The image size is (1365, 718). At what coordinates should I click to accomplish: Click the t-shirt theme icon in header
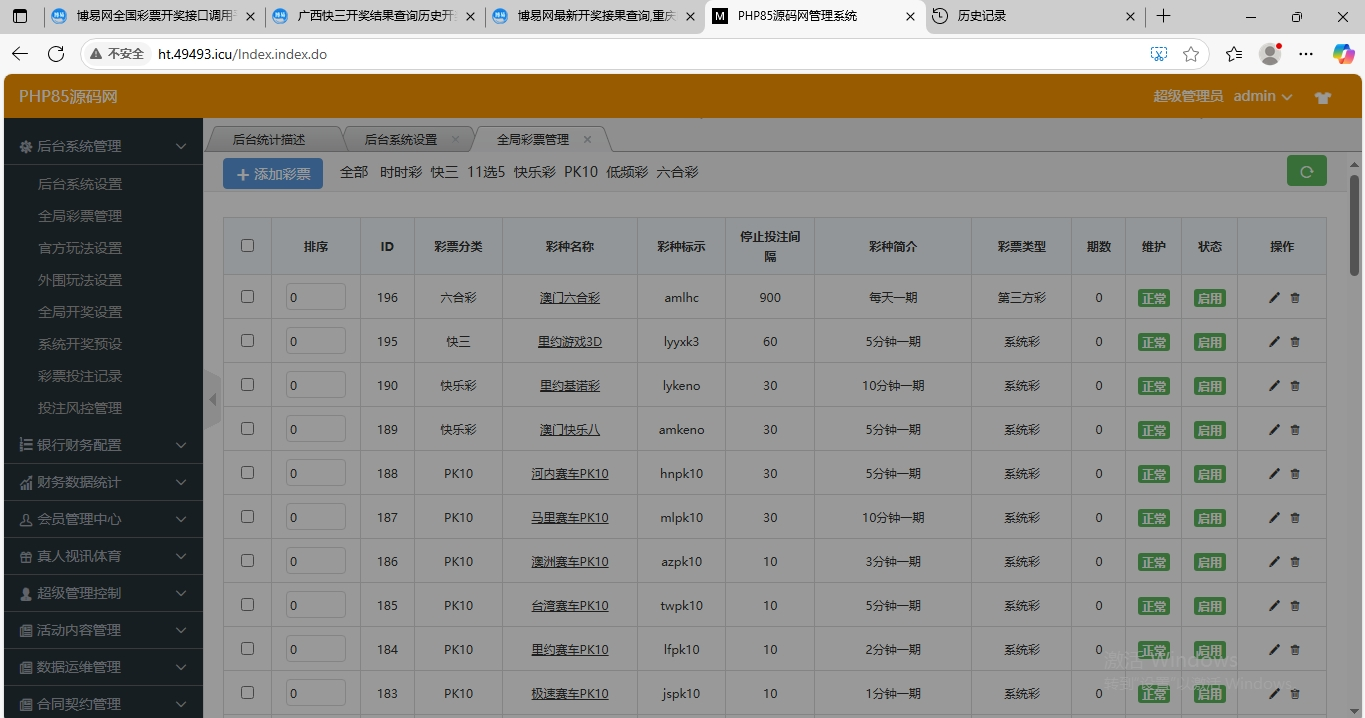1323,98
